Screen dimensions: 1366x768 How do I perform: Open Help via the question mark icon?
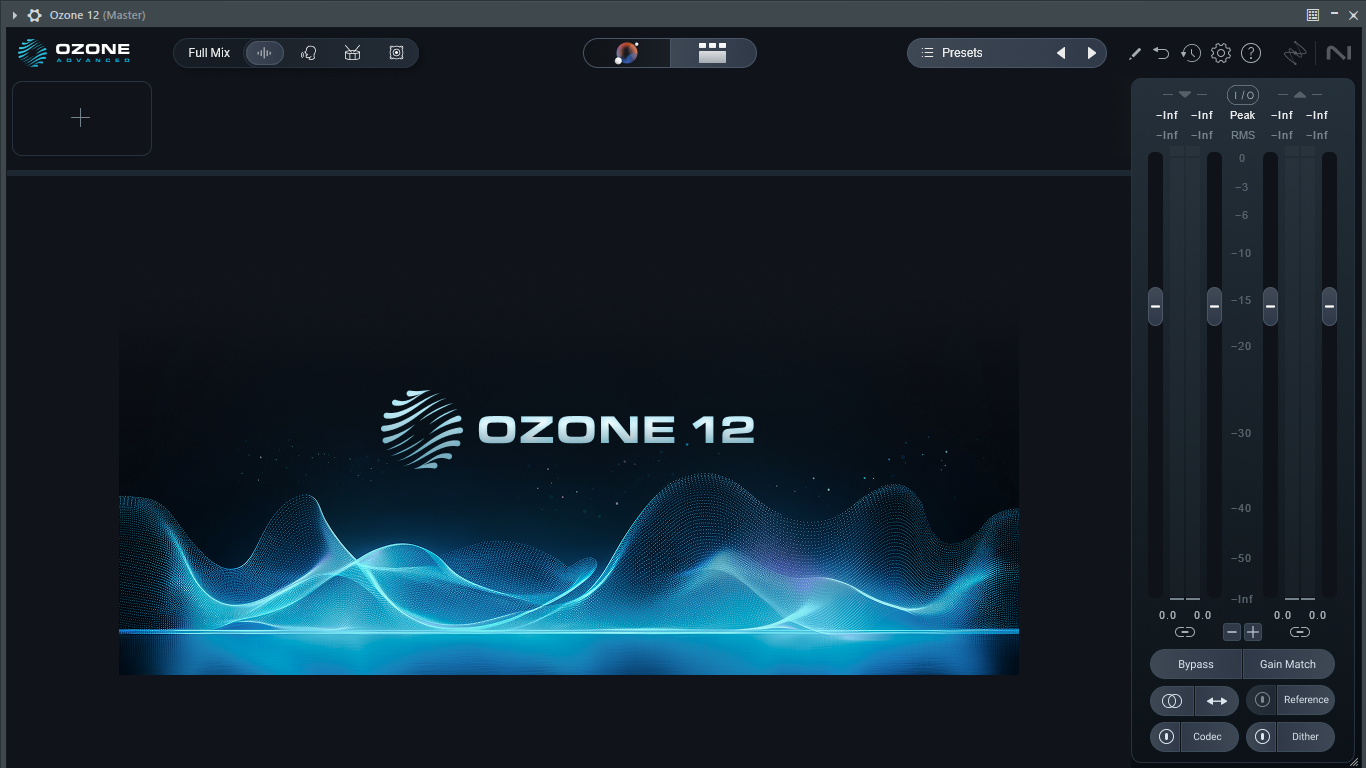(1251, 52)
